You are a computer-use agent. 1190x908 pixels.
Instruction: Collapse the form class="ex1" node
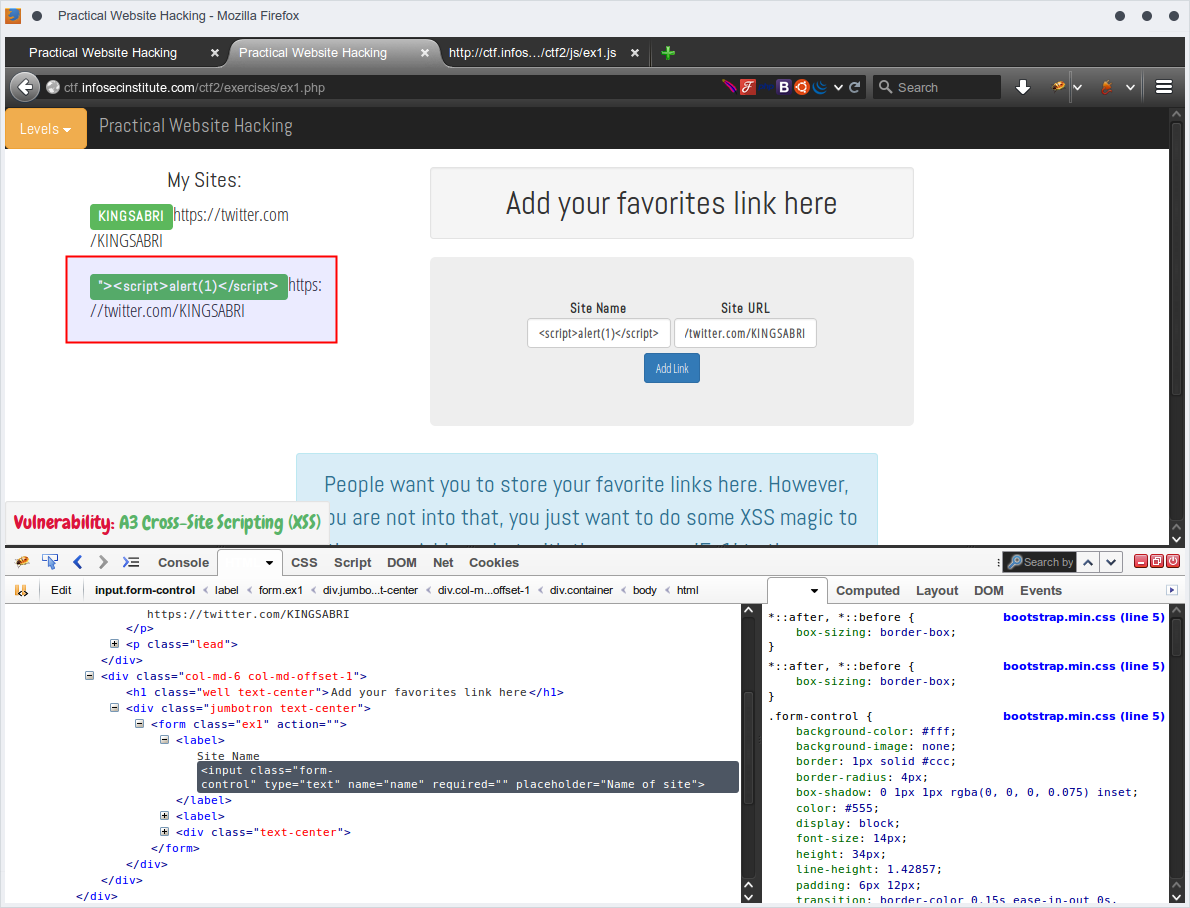140,724
